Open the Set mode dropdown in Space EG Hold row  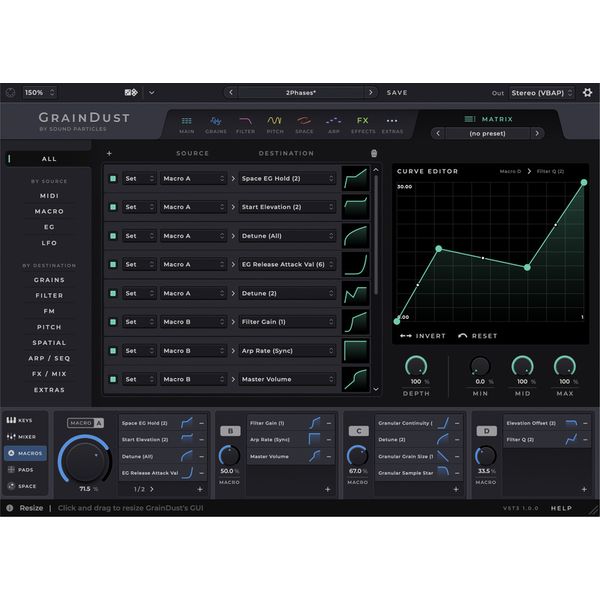(x=139, y=179)
